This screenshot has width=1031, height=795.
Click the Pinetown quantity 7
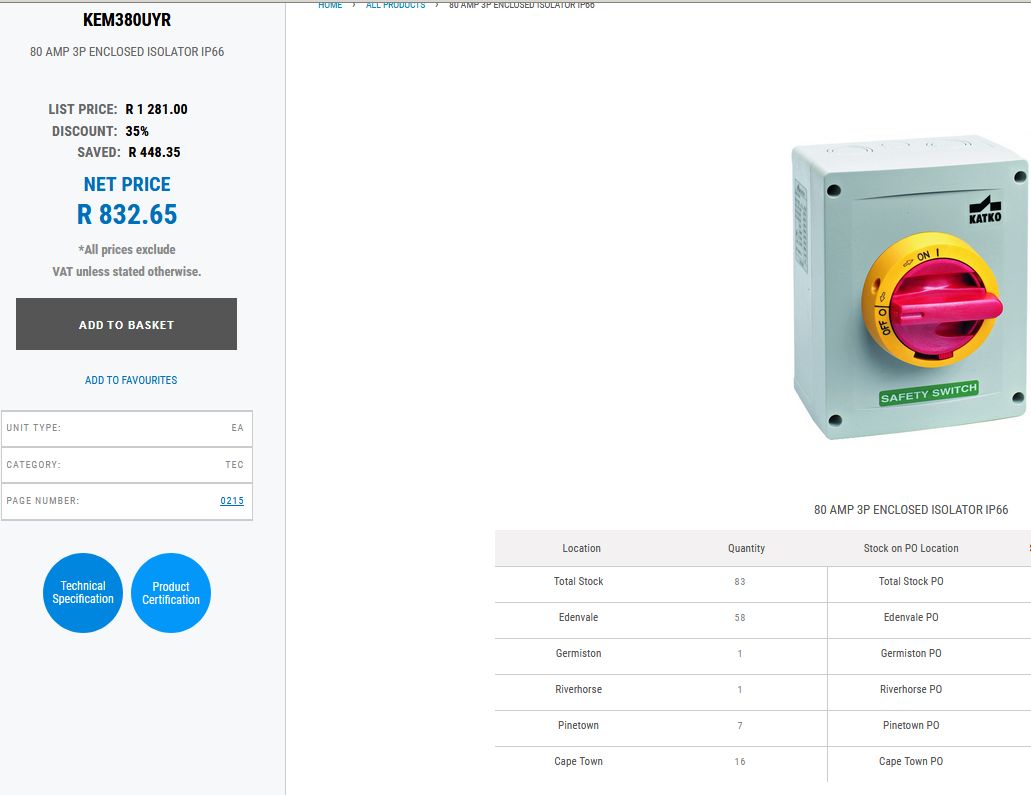(740, 726)
